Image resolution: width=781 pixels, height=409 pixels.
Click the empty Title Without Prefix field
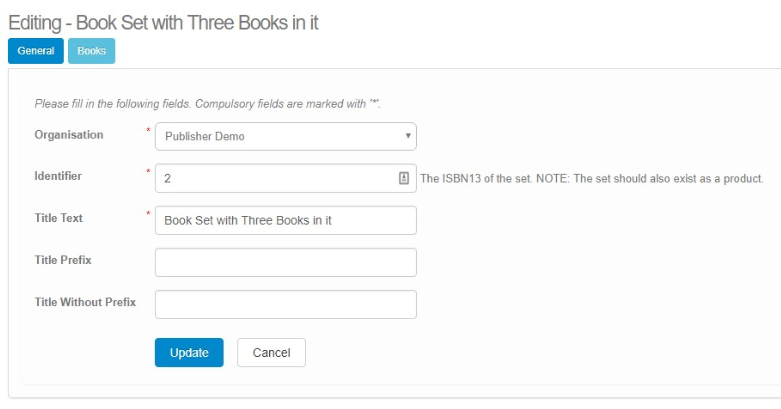pos(285,304)
